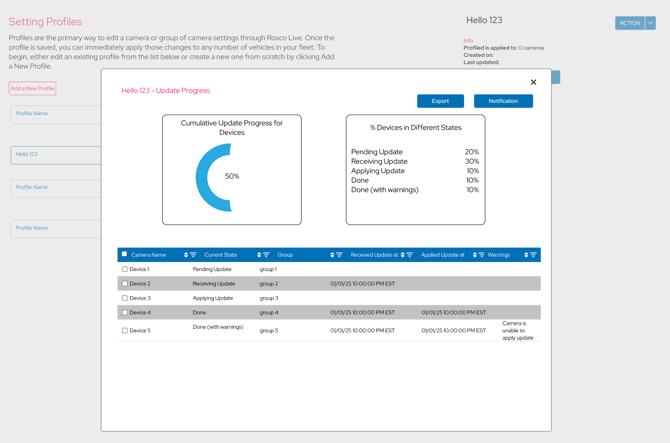
Task: Tick the checkbox for Device 5
Action: 125,330
